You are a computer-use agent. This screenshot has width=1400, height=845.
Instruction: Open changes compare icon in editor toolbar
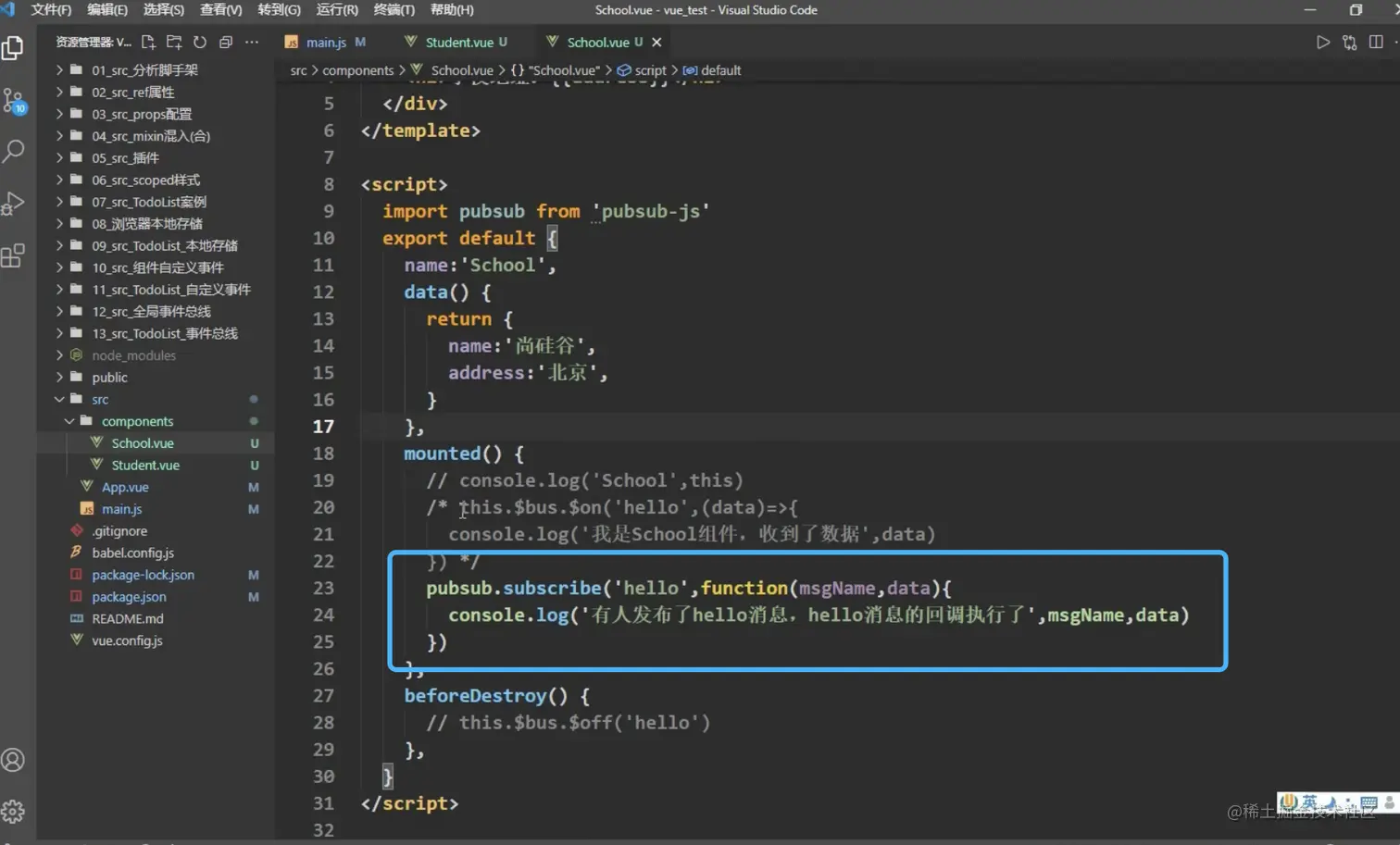click(1349, 42)
